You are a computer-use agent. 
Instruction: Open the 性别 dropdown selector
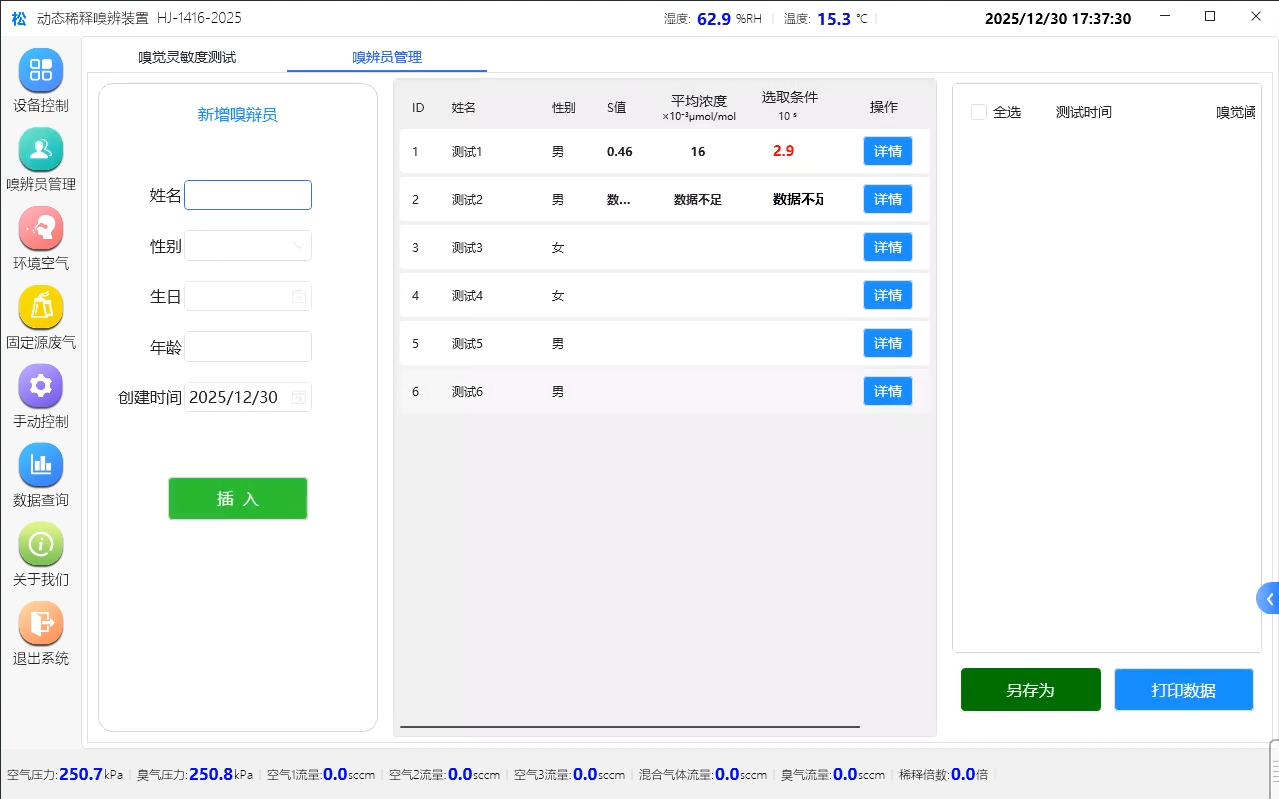[247, 245]
